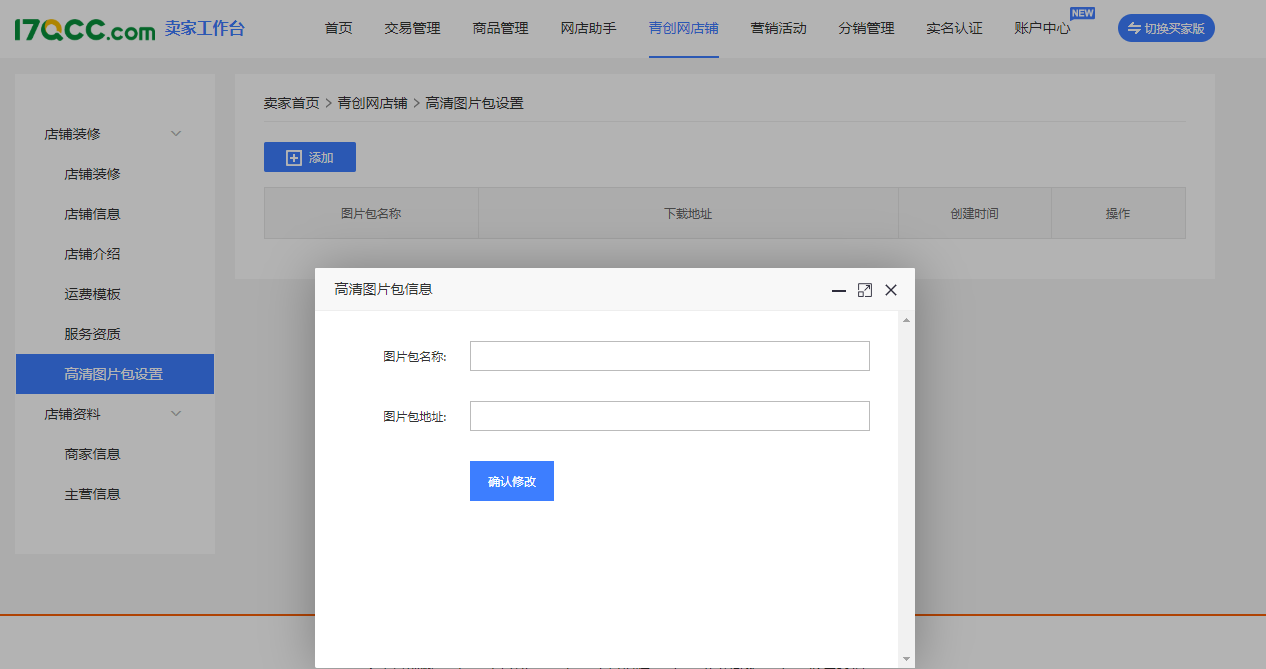
Task: Click the 17QCC.com logo
Action: 85,30
